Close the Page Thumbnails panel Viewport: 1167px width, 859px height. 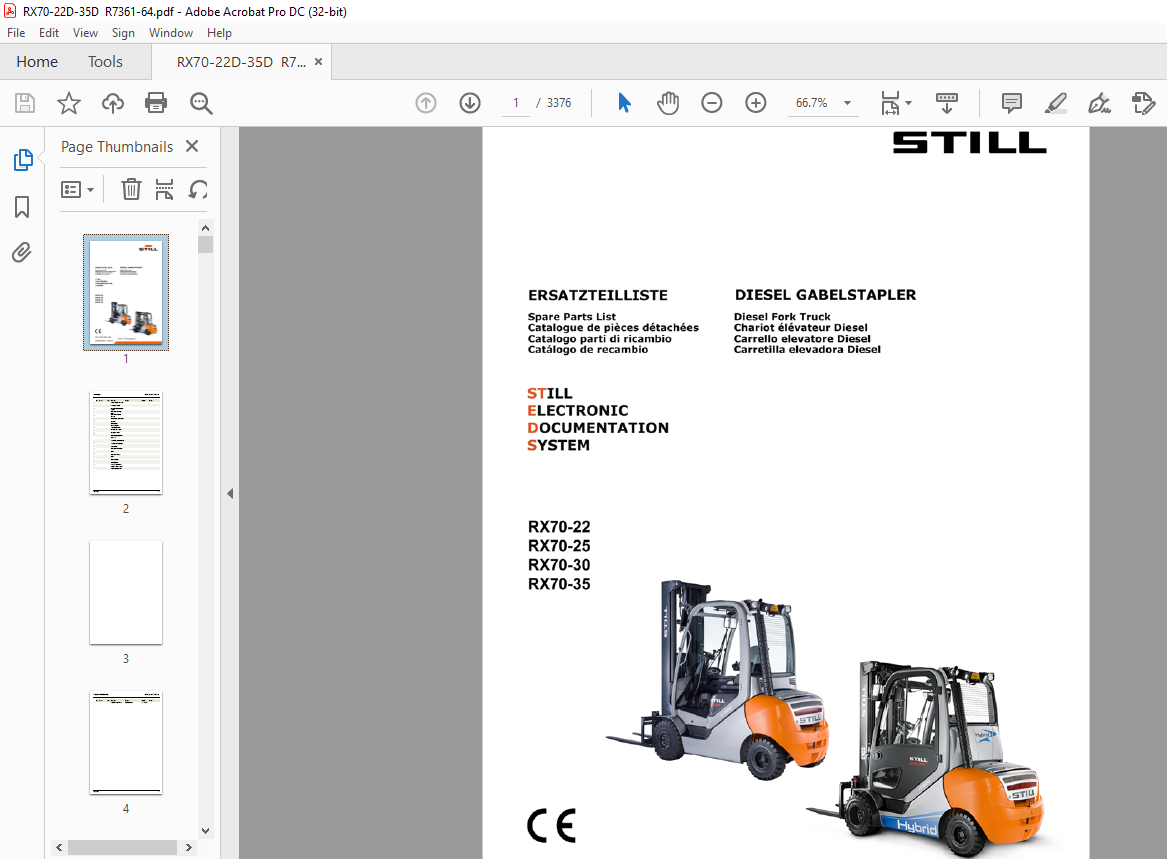coord(192,146)
